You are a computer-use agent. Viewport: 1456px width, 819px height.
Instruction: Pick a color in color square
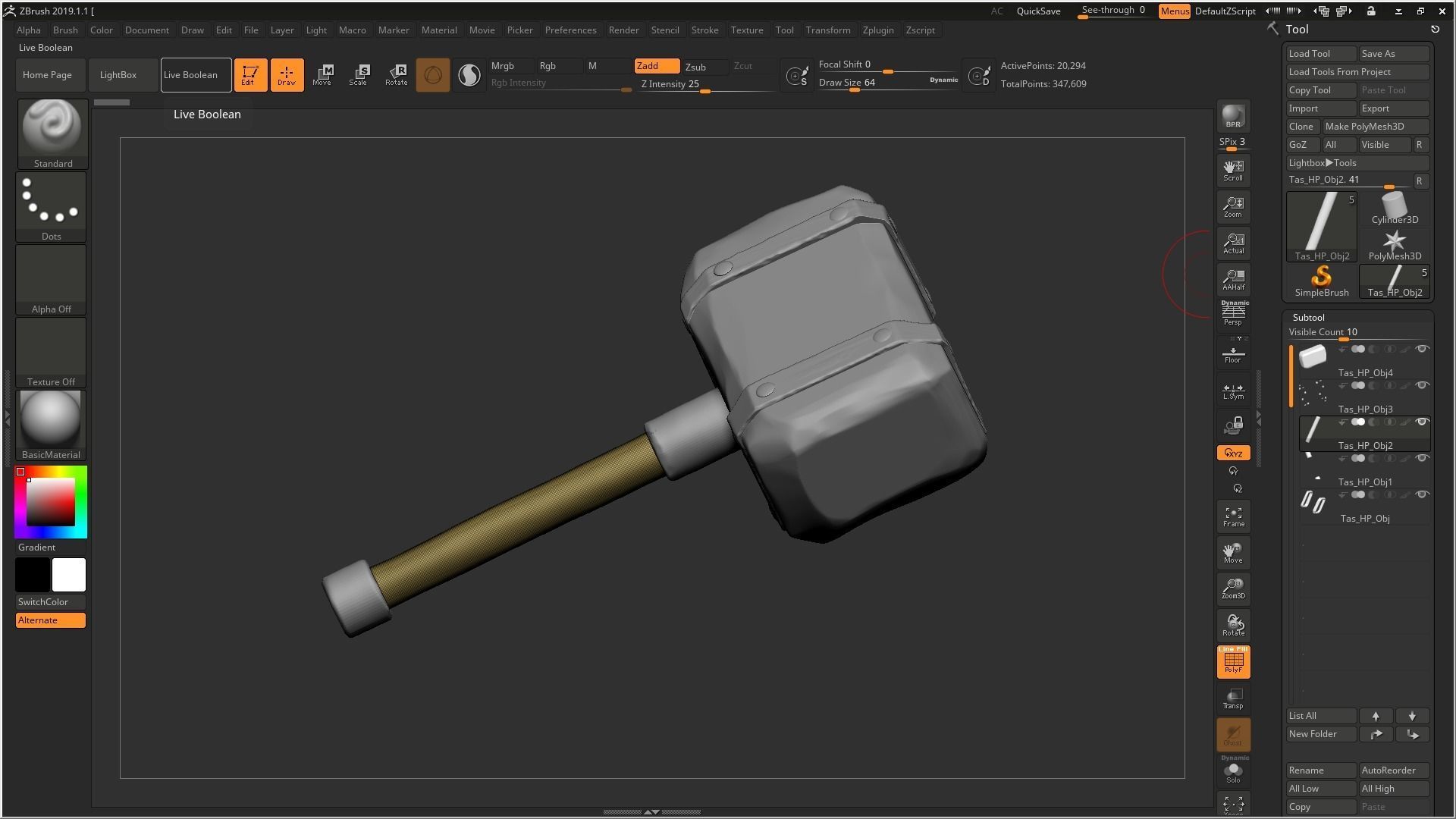pos(51,502)
